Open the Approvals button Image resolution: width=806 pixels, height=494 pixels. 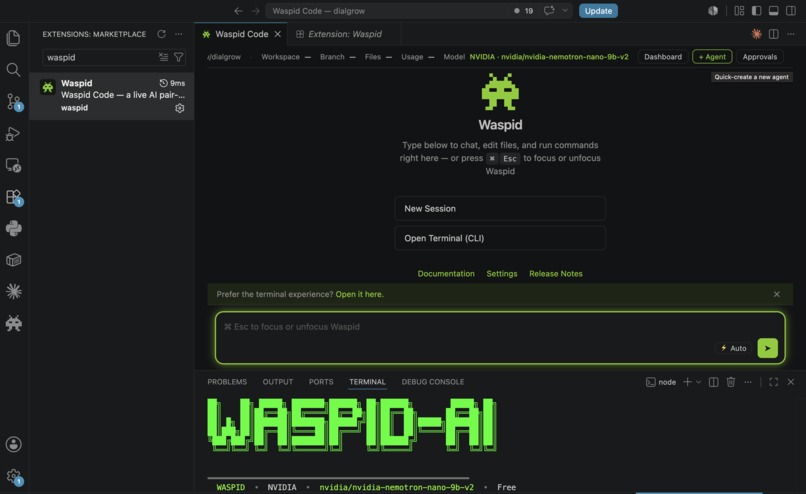pos(760,57)
